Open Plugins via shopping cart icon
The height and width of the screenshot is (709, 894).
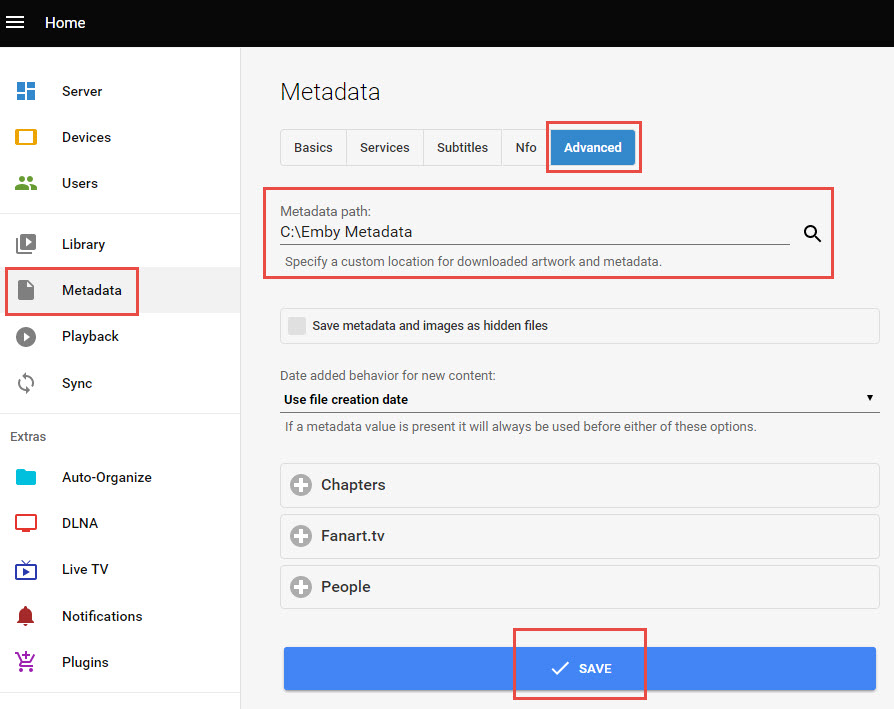(x=26, y=662)
